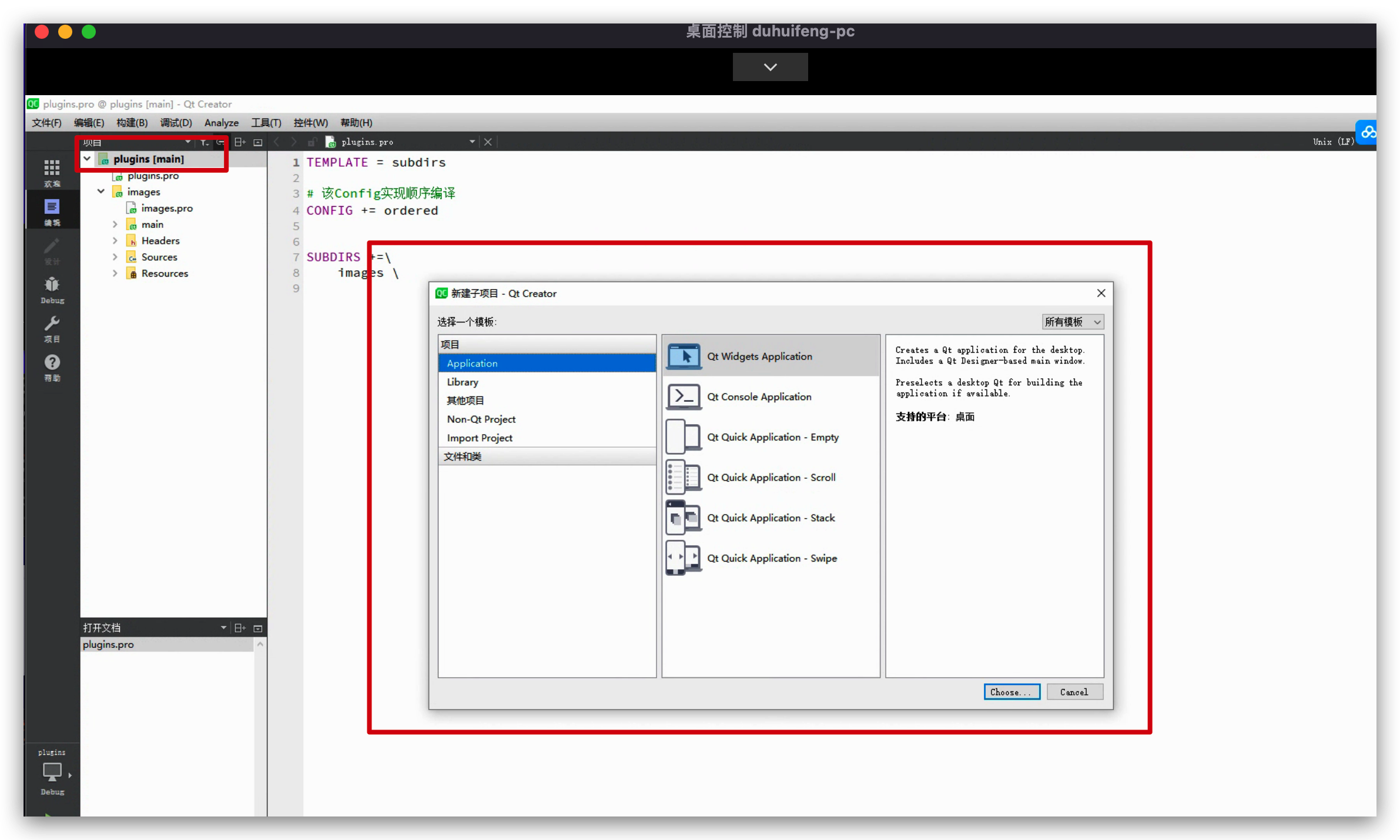Select Qt Quick Application - Stack template
Viewport: 1400px width, 840px height.
point(771,518)
